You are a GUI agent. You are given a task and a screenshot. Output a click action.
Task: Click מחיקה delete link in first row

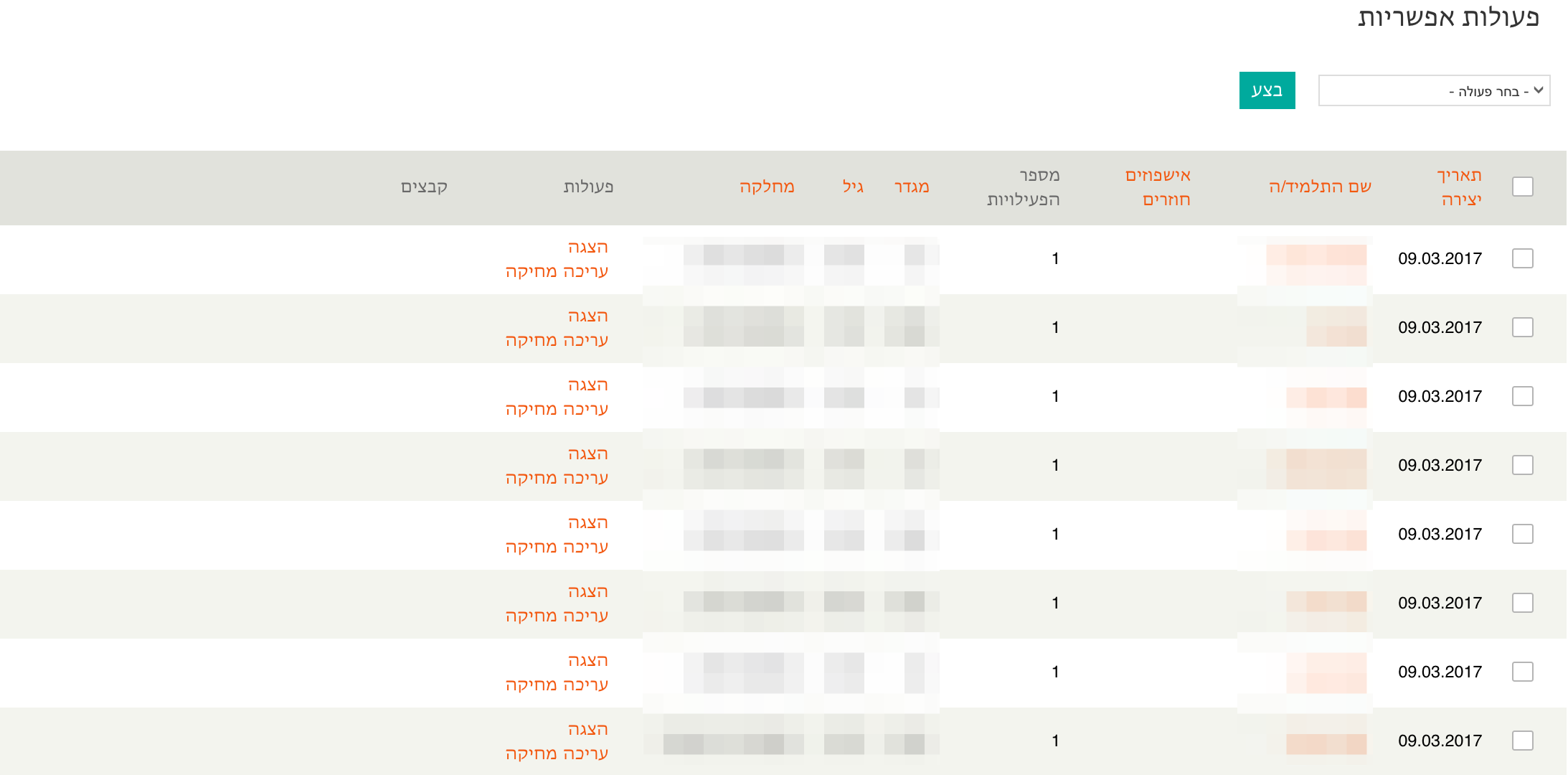click(531, 271)
